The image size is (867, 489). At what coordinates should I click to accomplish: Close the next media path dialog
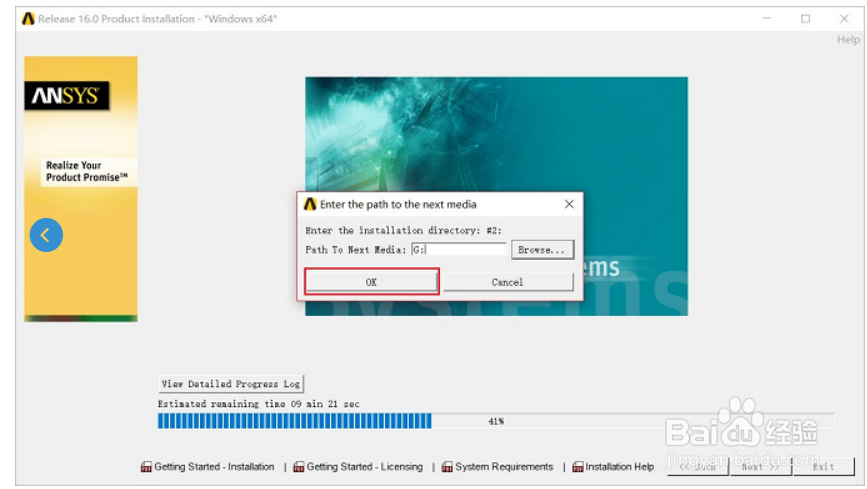pos(569,204)
